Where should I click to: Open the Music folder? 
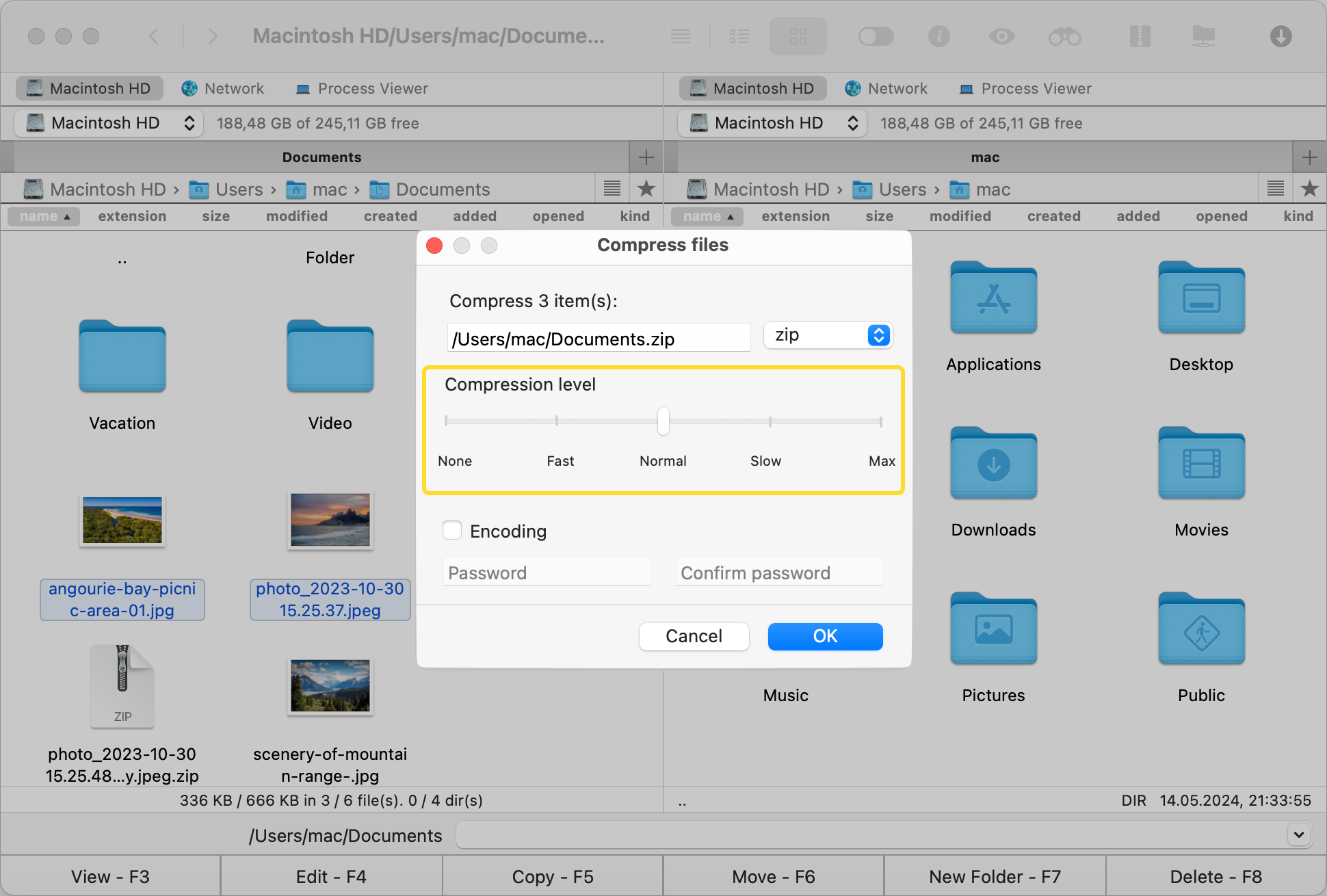(784, 693)
